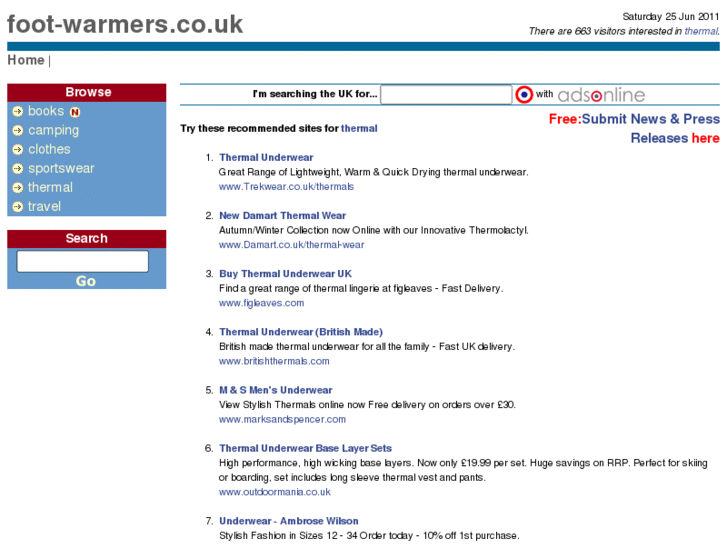Visit www.britishthermals.com link
This screenshot has width=727, height=545.
tap(274, 361)
